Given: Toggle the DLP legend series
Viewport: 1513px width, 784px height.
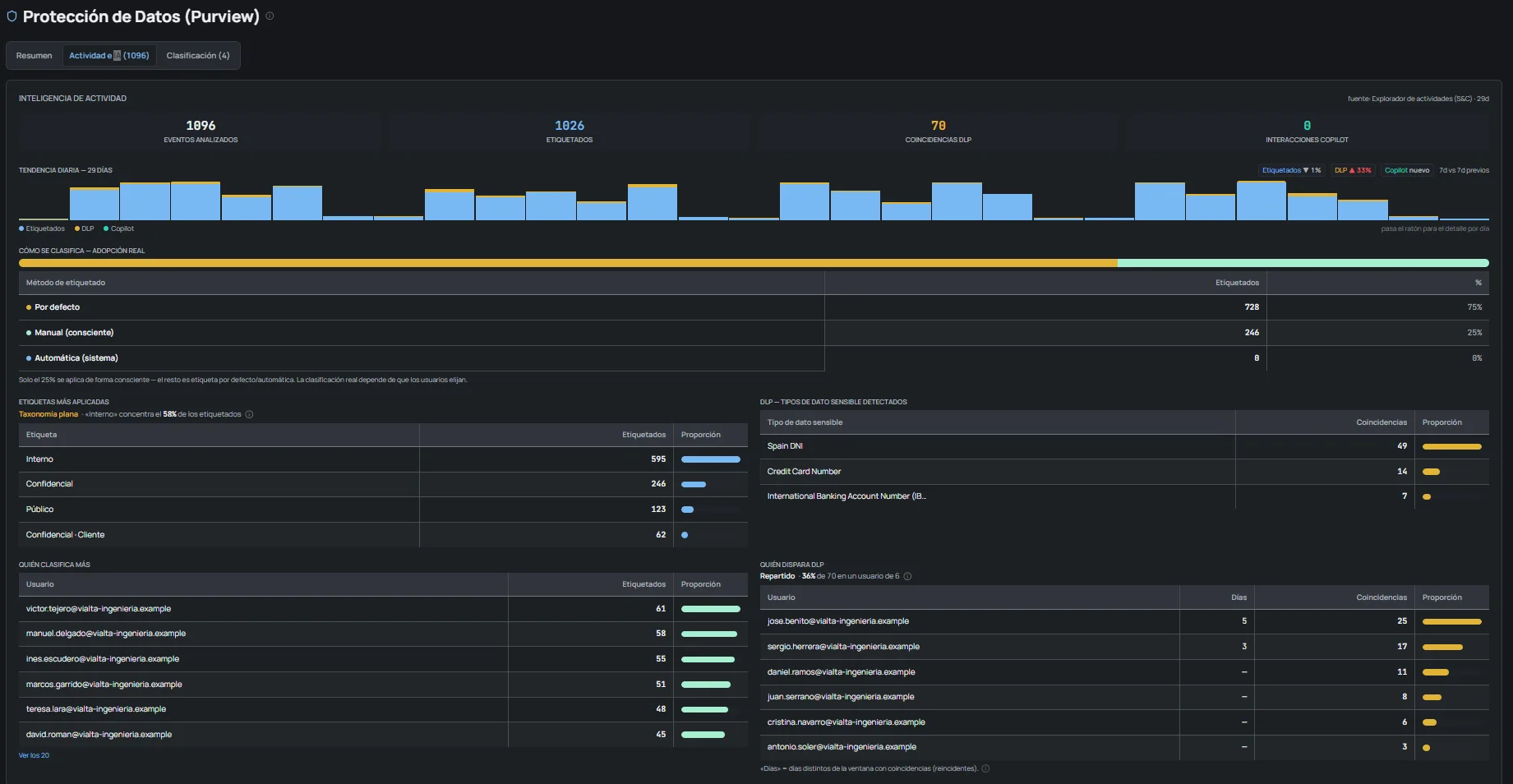Looking at the screenshot, I should (85, 228).
